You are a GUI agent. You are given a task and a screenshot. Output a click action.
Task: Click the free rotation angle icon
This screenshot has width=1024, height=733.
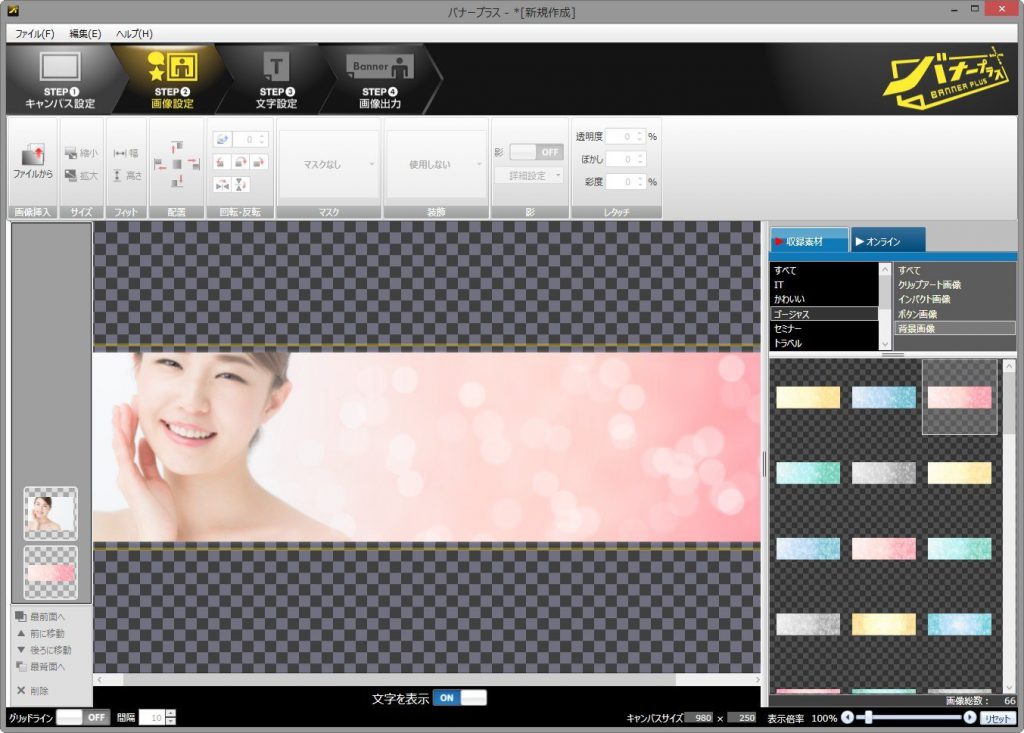[222, 139]
